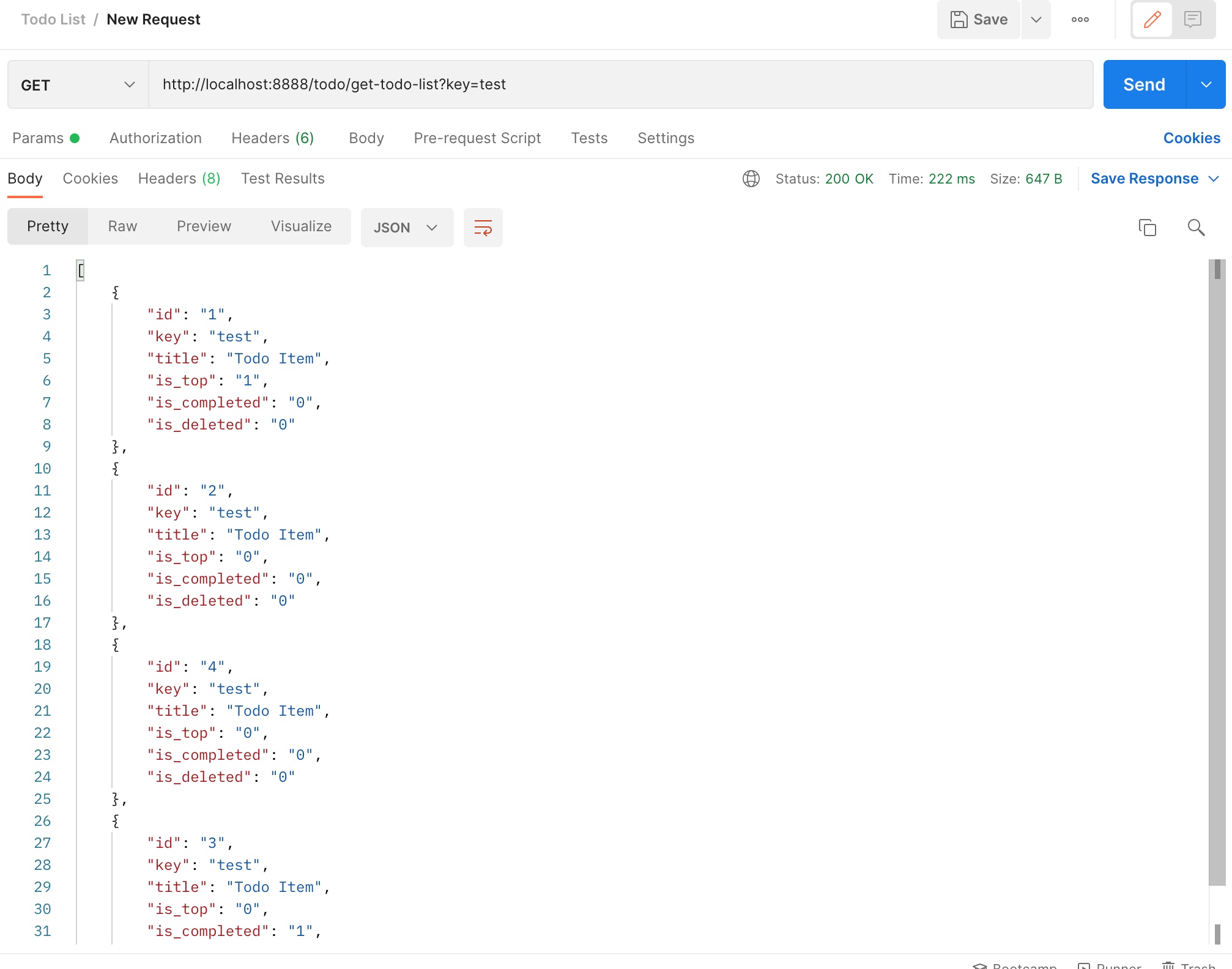
Task: Click "title": "Todo Item" on line 21
Action: click(239, 711)
